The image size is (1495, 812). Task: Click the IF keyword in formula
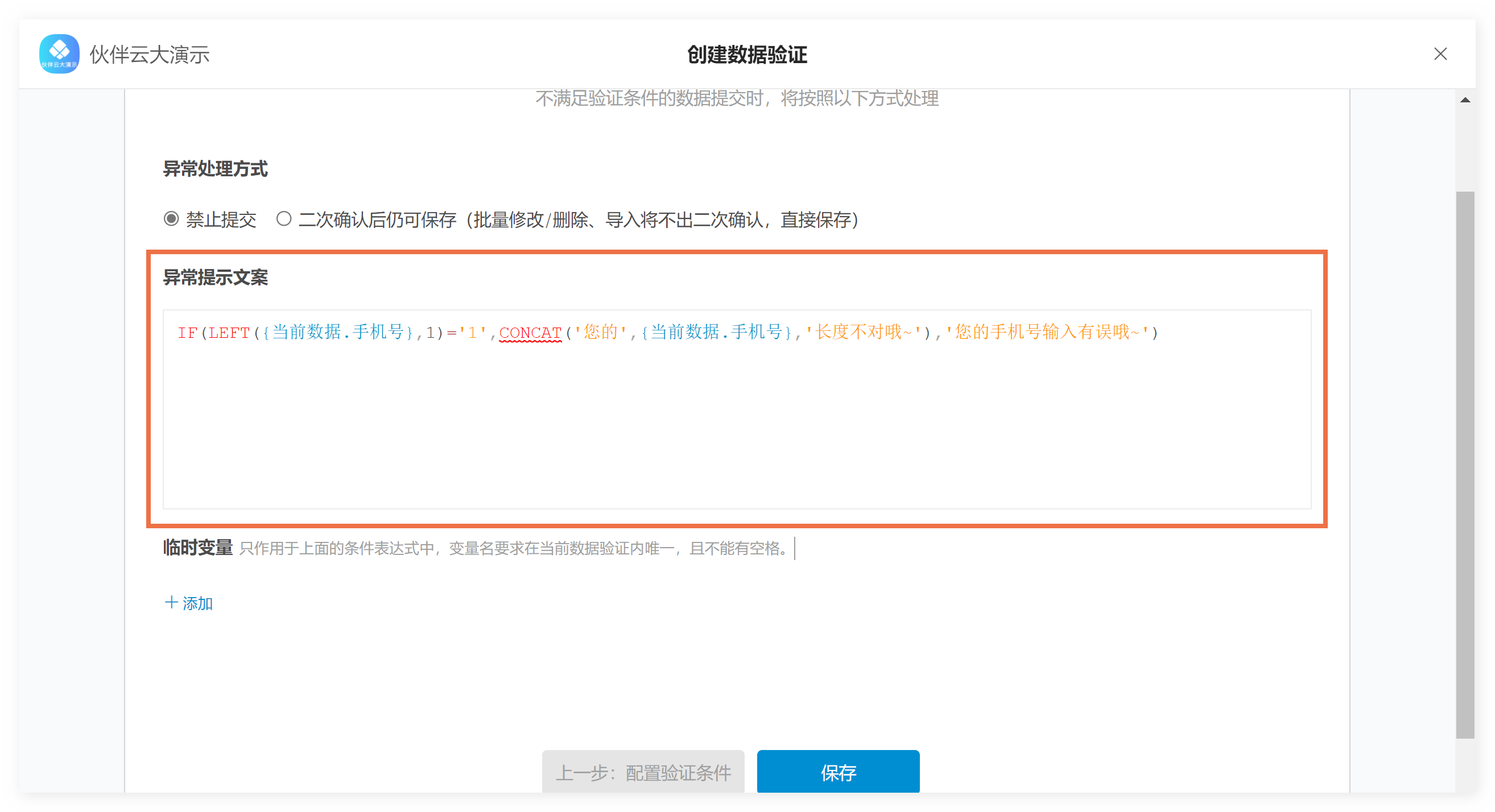[187, 333]
